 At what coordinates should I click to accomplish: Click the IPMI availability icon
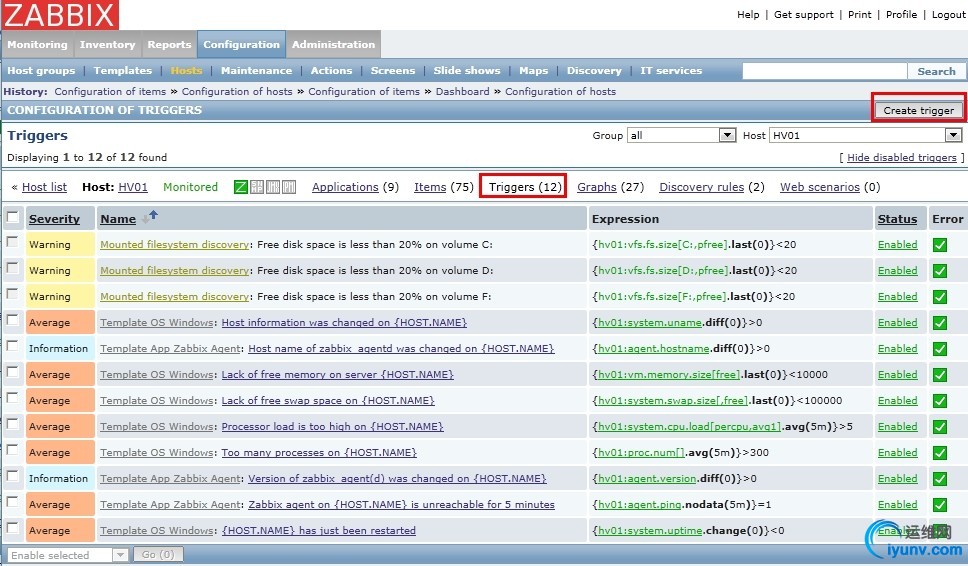click(x=289, y=187)
